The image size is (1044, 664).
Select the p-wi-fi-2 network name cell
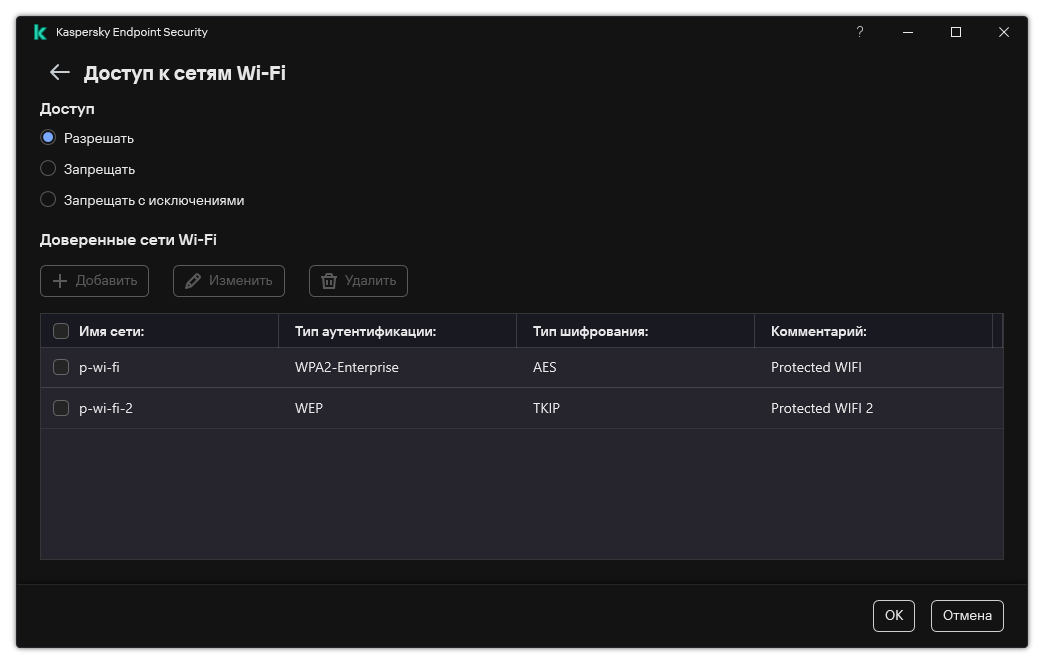click(106, 408)
